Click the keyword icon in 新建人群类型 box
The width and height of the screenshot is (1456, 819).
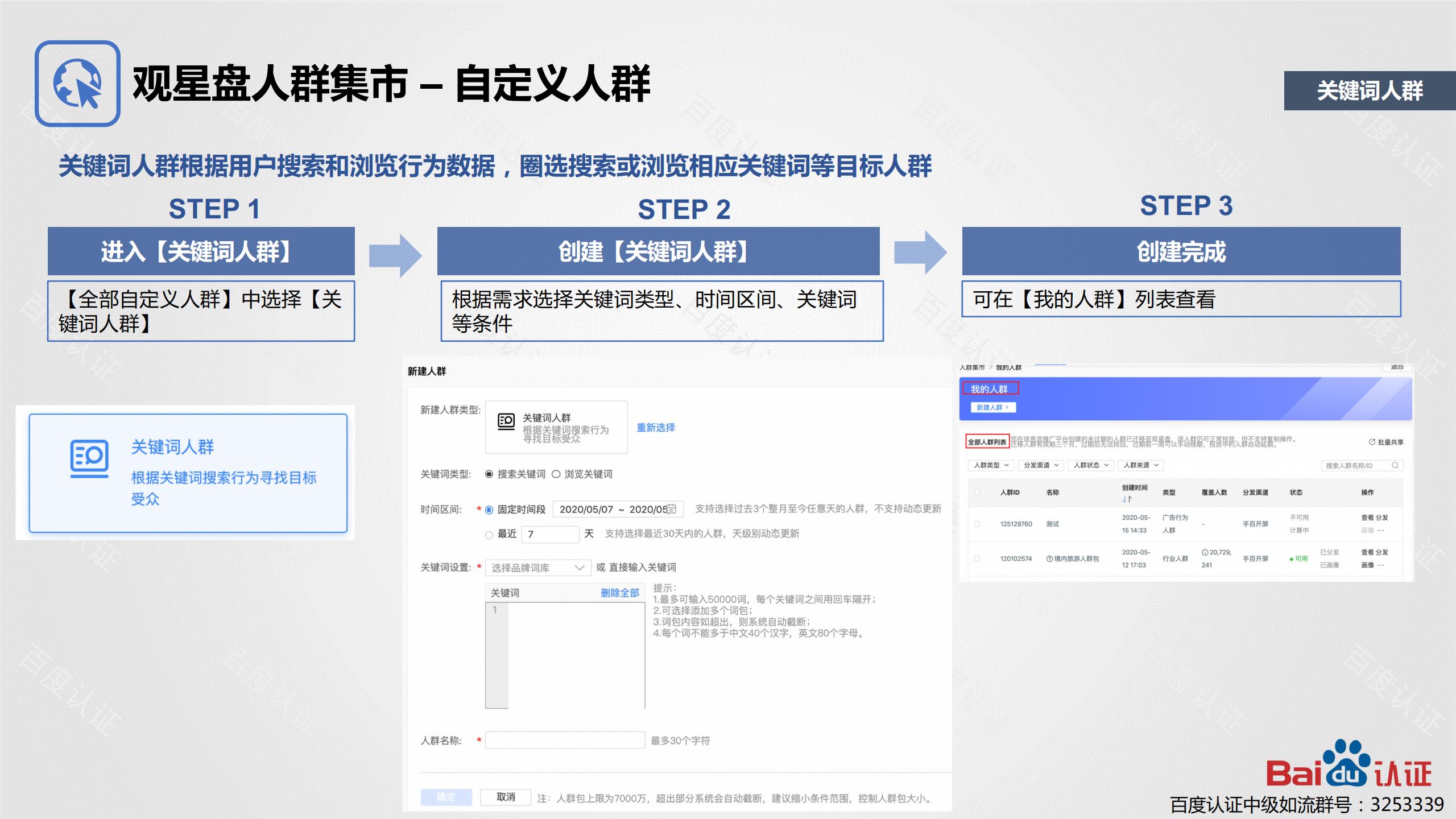point(506,421)
